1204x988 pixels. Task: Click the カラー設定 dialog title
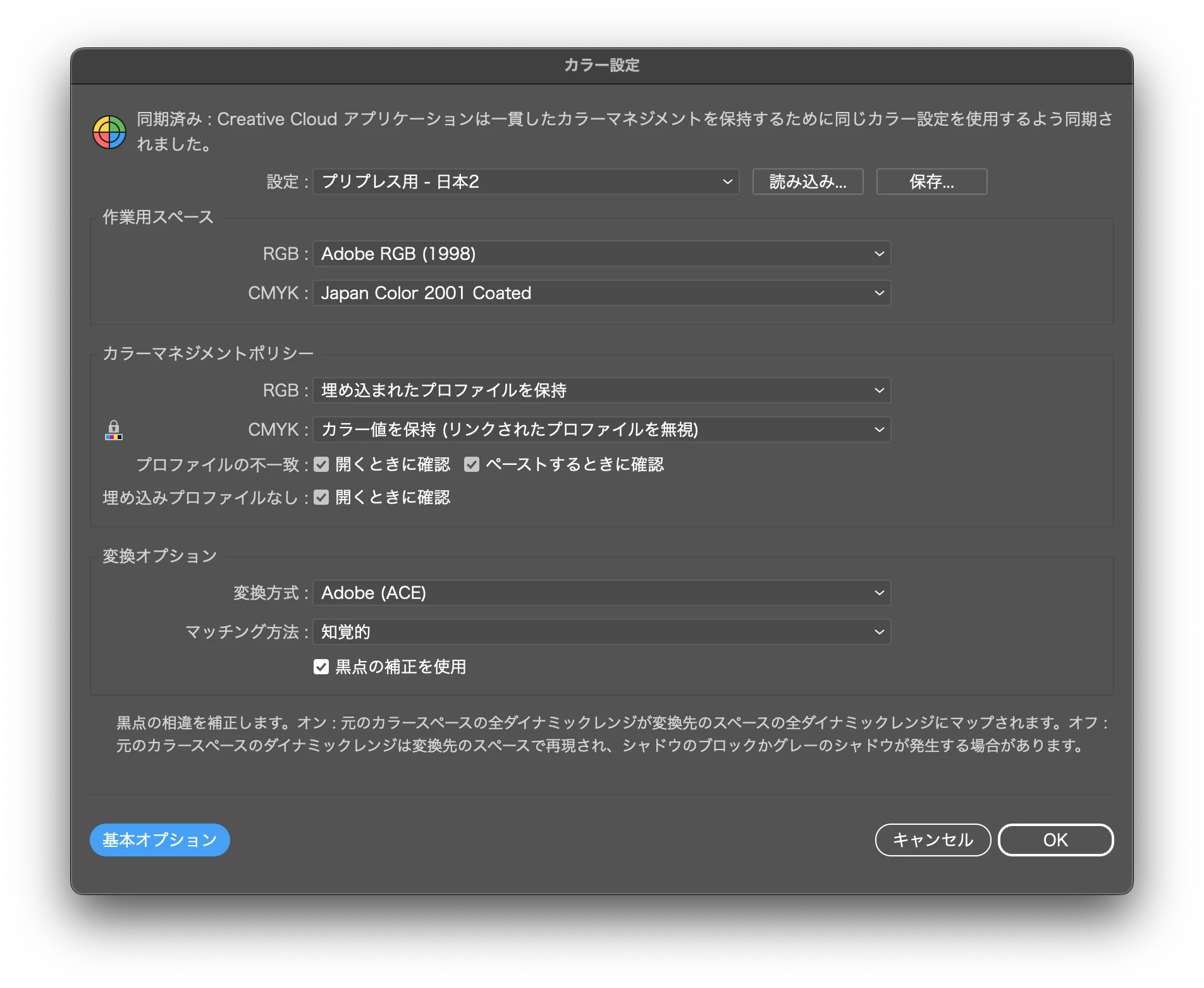tap(602, 65)
